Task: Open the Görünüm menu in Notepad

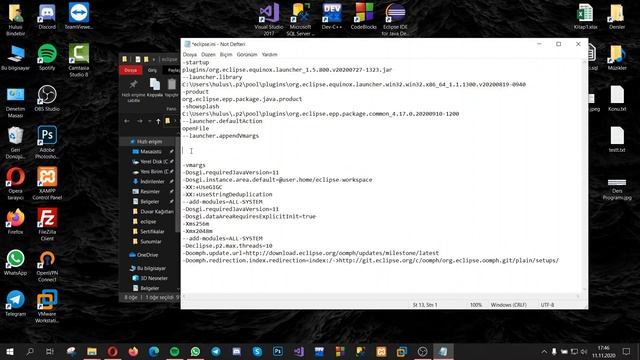Action: pyautogui.click(x=247, y=54)
